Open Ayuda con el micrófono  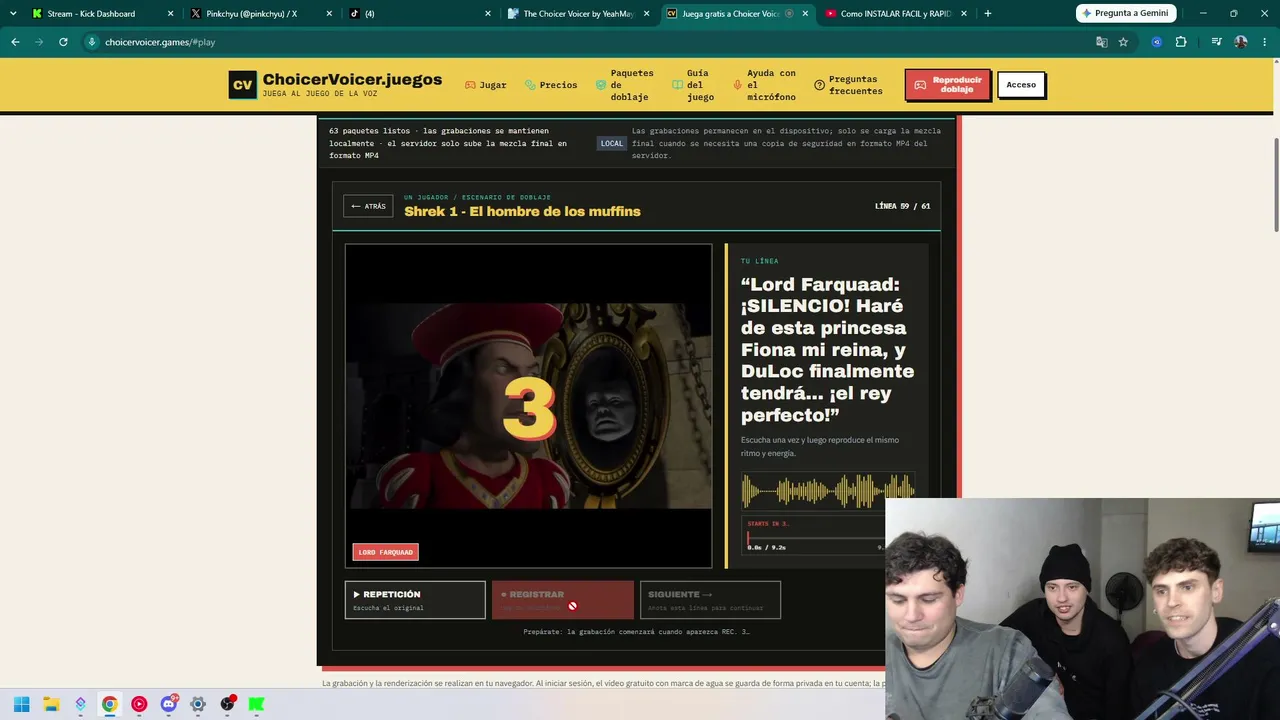(x=765, y=85)
